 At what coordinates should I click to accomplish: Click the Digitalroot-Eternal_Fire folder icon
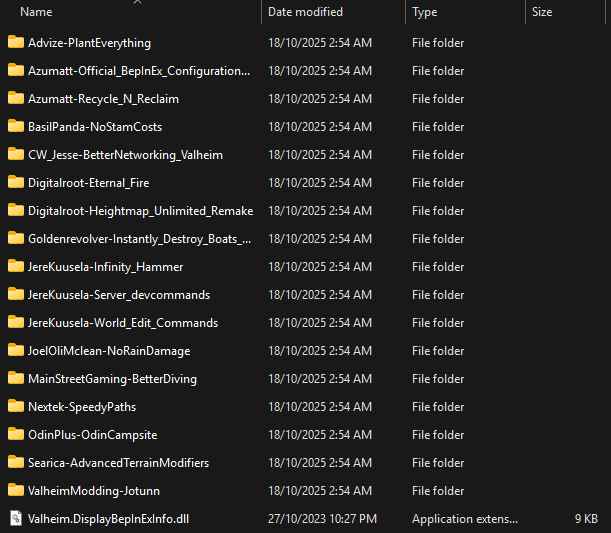[16, 182]
